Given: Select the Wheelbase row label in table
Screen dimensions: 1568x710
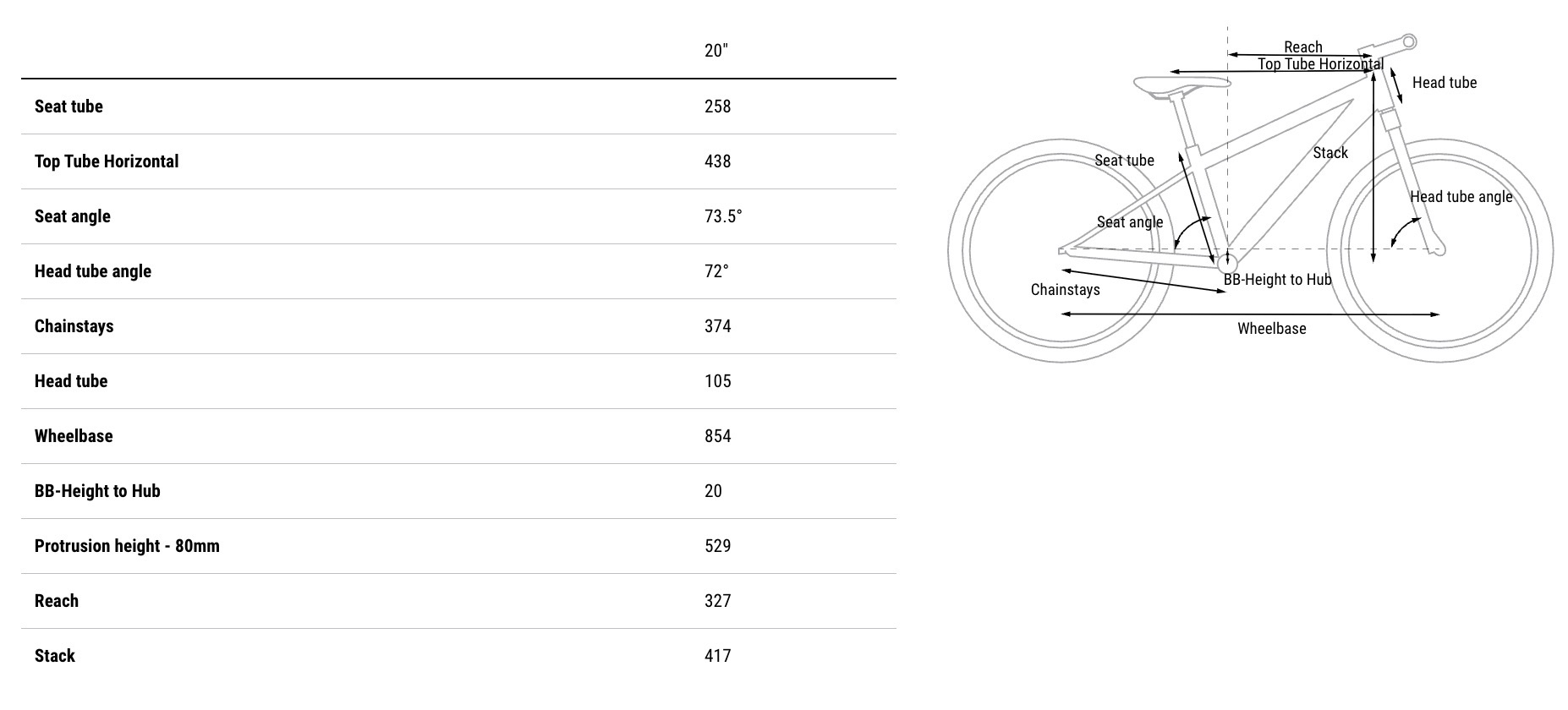Looking at the screenshot, I should (x=74, y=436).
